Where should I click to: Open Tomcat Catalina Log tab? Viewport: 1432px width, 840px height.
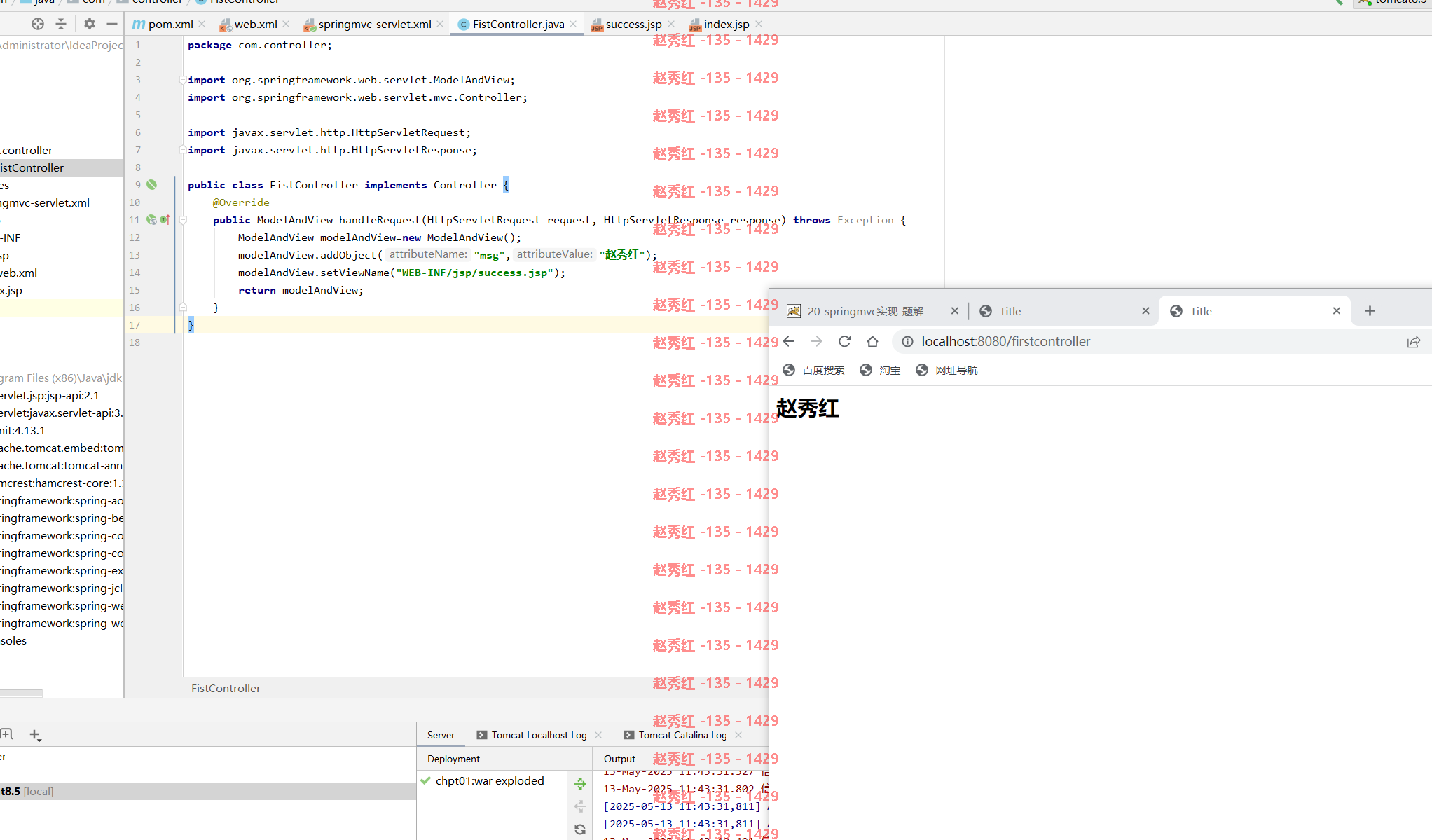pos(675,735)
